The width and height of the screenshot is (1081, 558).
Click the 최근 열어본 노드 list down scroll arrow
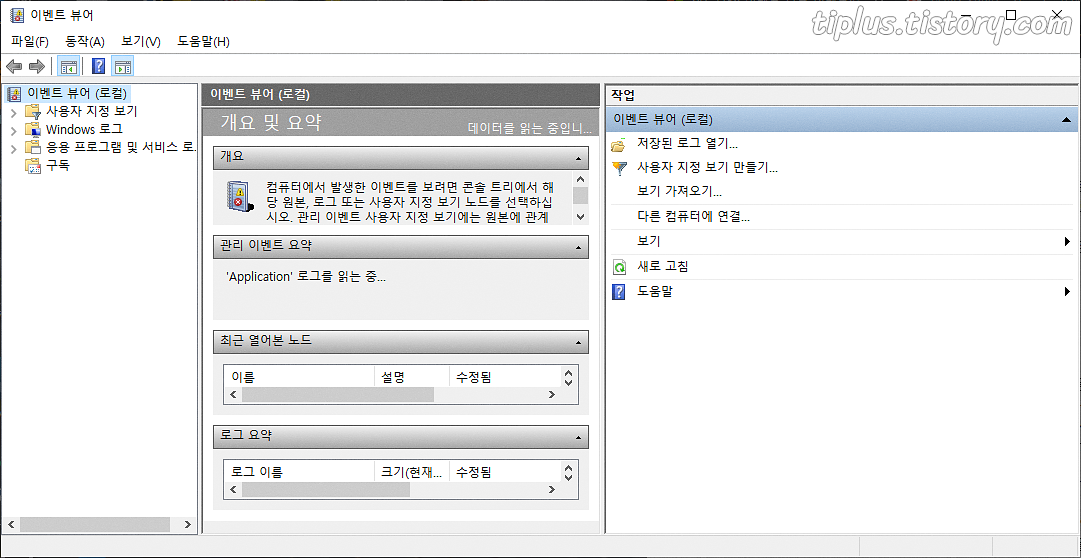tap(569, 381)
